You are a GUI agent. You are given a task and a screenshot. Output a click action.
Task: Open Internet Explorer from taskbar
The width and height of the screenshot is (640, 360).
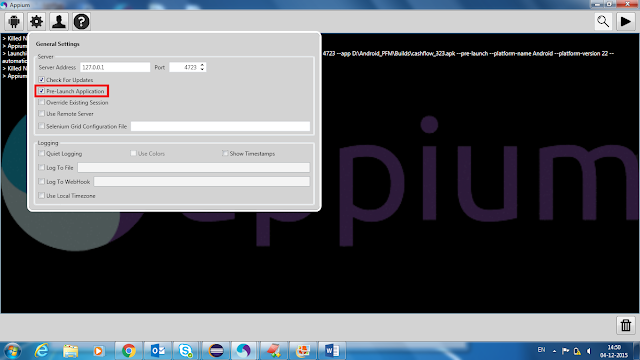point(42,351)
